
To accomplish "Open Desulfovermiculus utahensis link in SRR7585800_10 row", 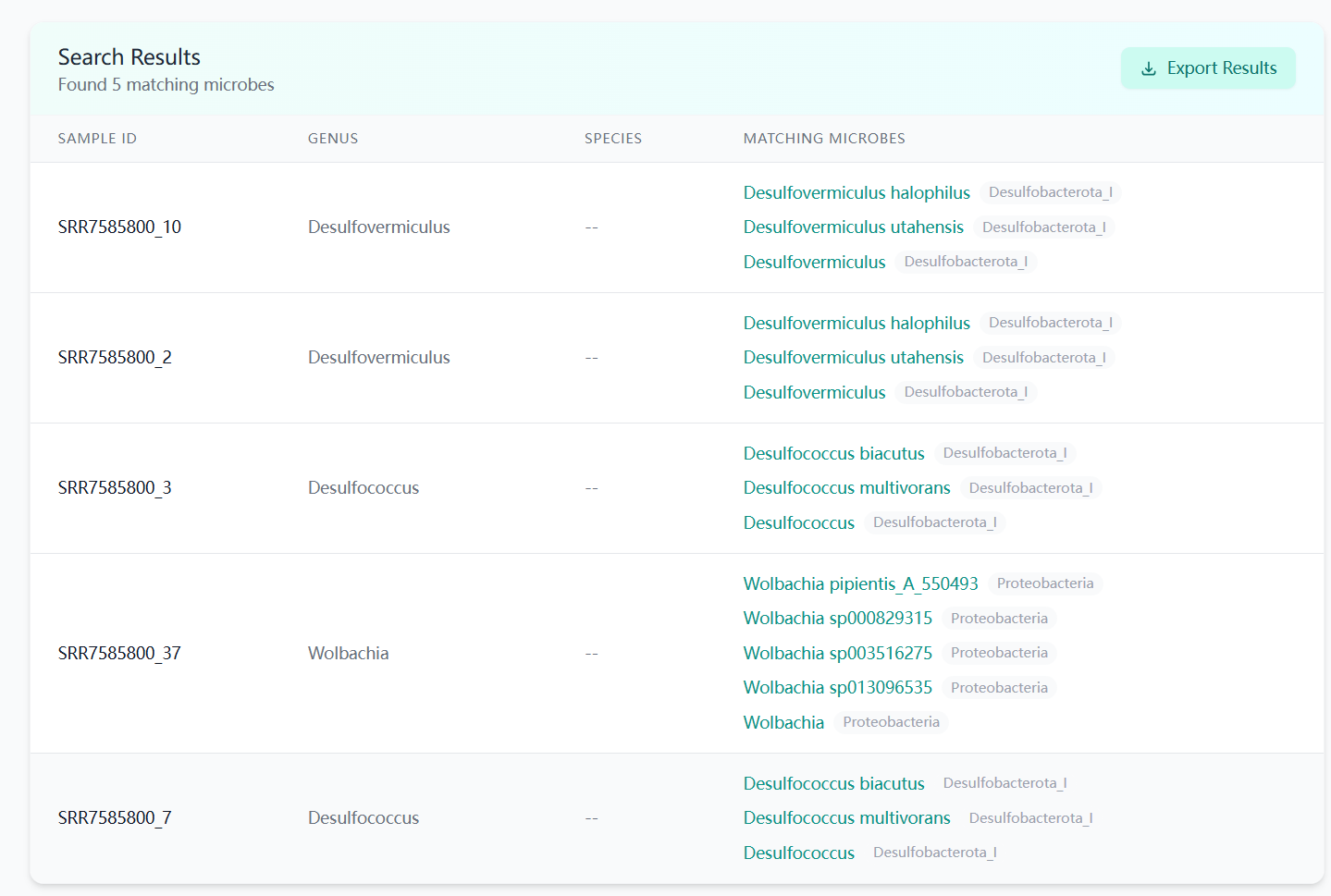I will point(854,227).
